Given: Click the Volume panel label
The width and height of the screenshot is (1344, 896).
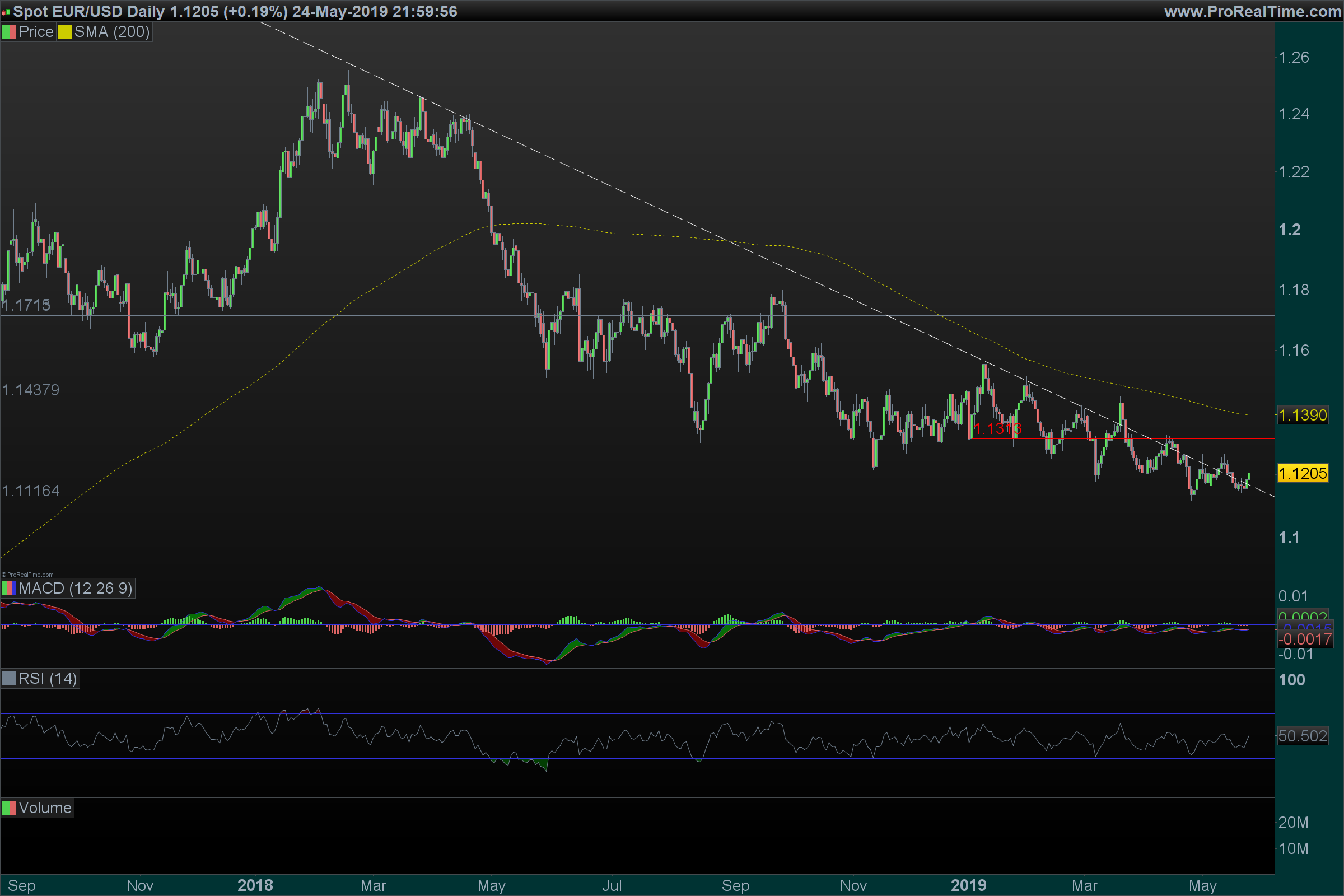Looking at the screenshot, I should 45,808.
